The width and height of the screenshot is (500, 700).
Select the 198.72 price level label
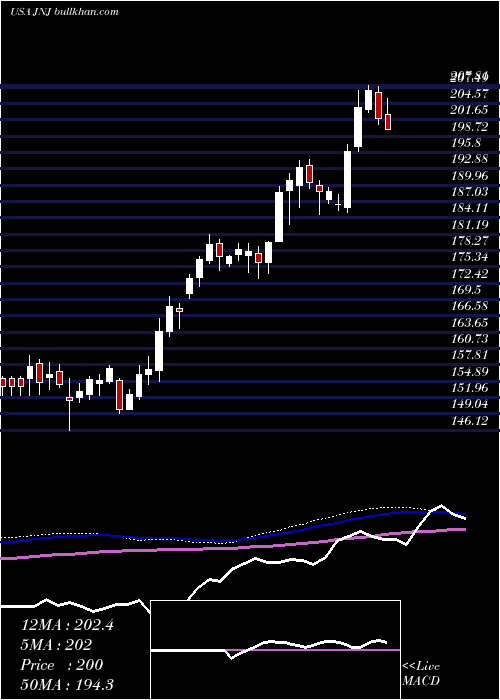[469, 126]
